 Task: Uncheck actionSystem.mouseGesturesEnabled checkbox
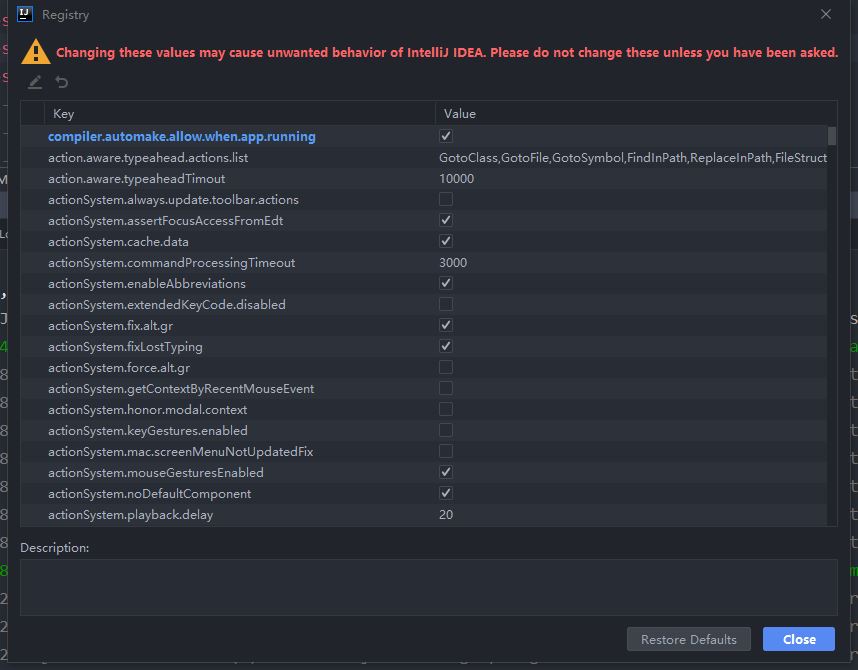point(446,473)
